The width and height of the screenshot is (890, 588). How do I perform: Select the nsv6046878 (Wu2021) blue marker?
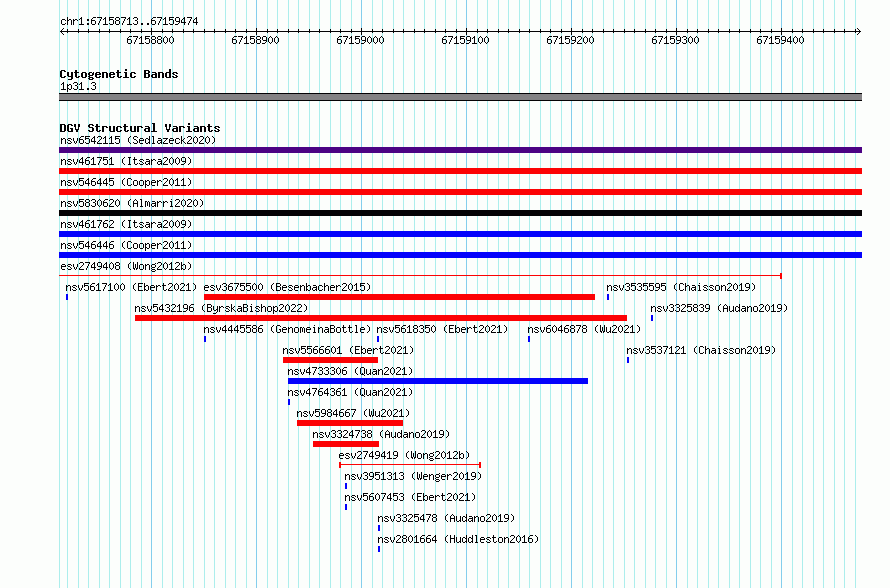point(529,339)
